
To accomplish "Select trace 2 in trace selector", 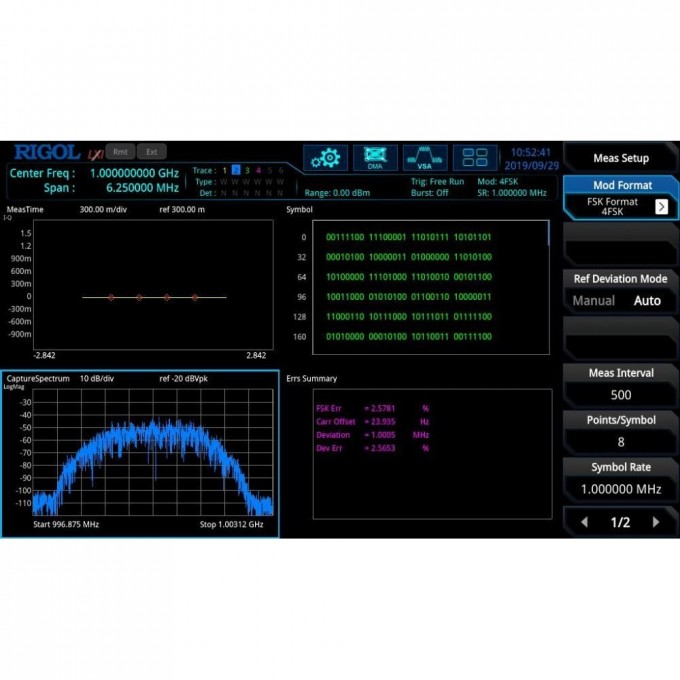I will coord(236,170).
